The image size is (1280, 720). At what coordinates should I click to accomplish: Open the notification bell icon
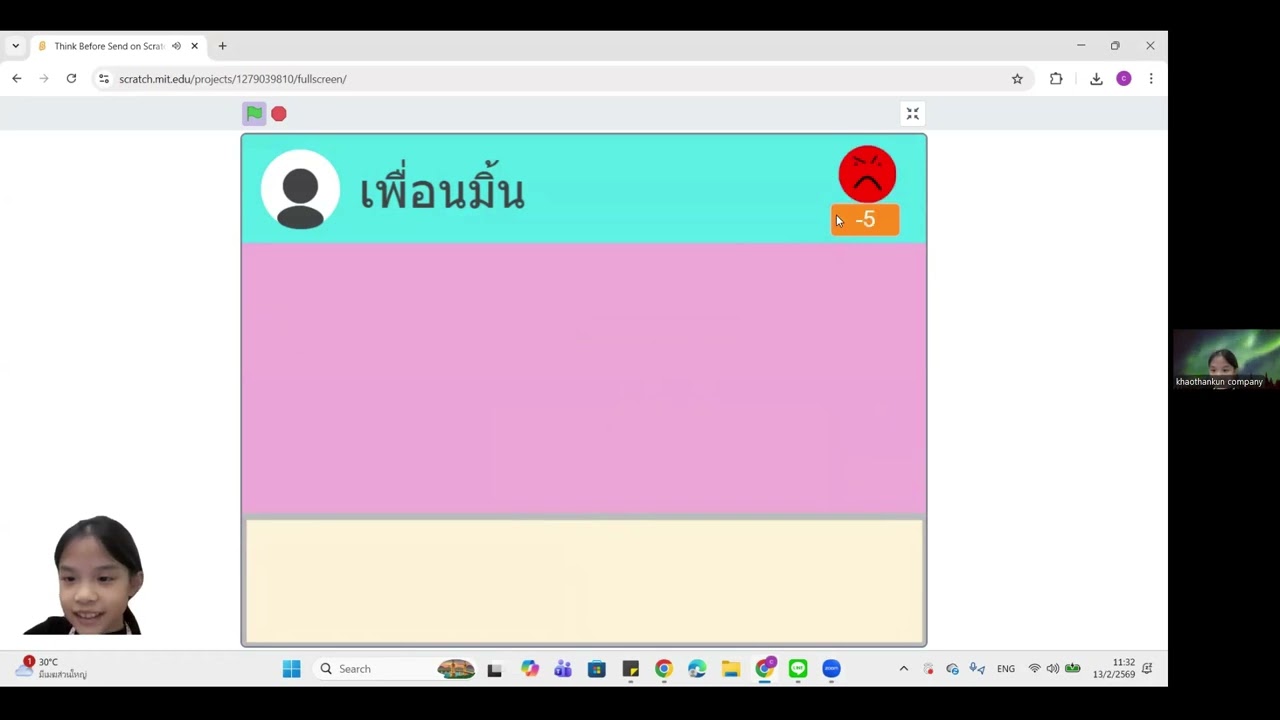[x=1148, y=669]
